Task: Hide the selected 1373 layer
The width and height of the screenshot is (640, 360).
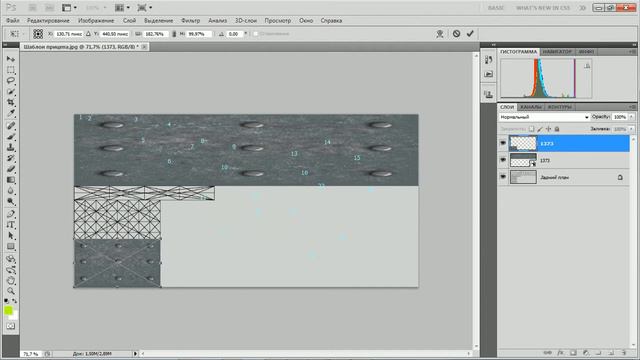Action: pyautogui.click(x=503, y=143)
